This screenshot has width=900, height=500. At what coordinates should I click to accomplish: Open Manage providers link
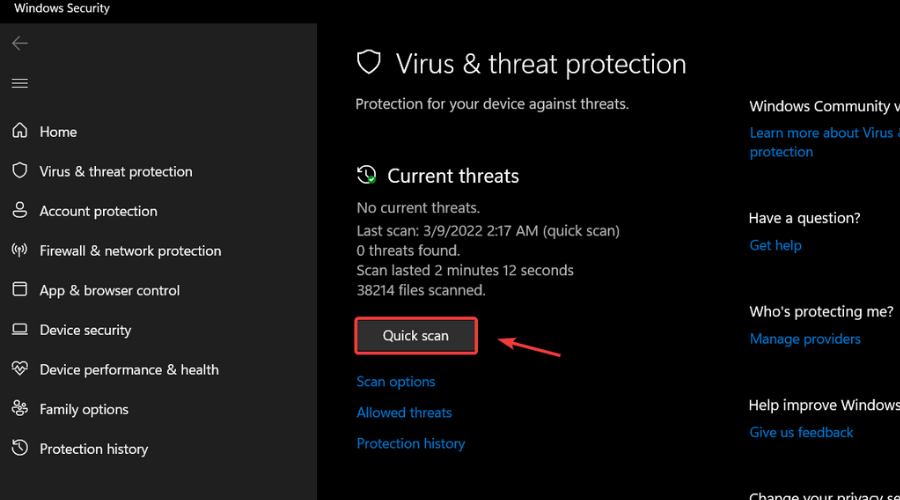805,339
